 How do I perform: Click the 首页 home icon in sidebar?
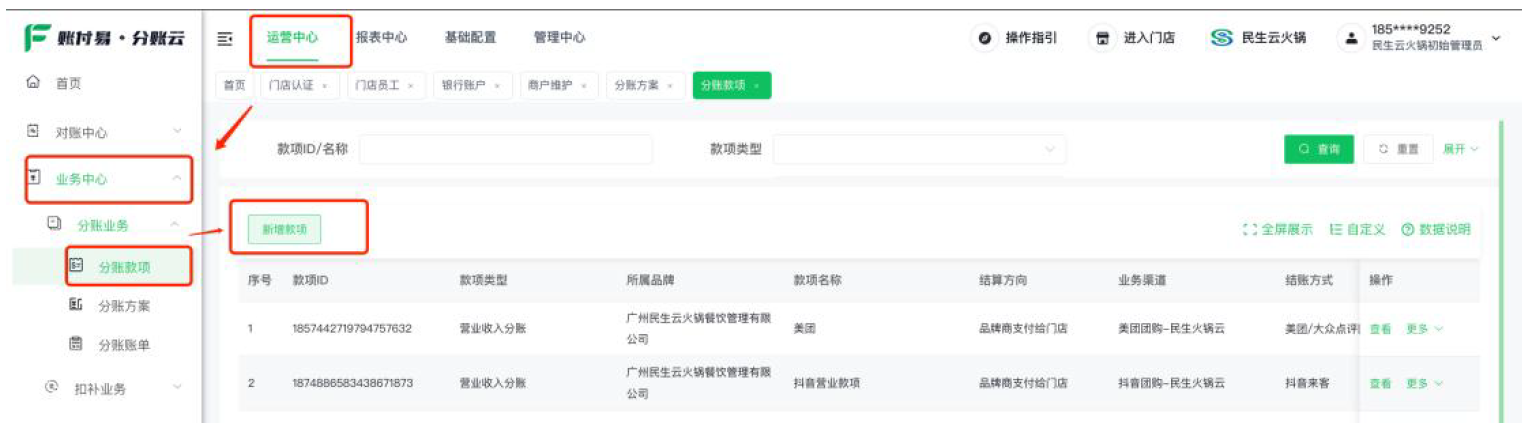tap(33, 83)
